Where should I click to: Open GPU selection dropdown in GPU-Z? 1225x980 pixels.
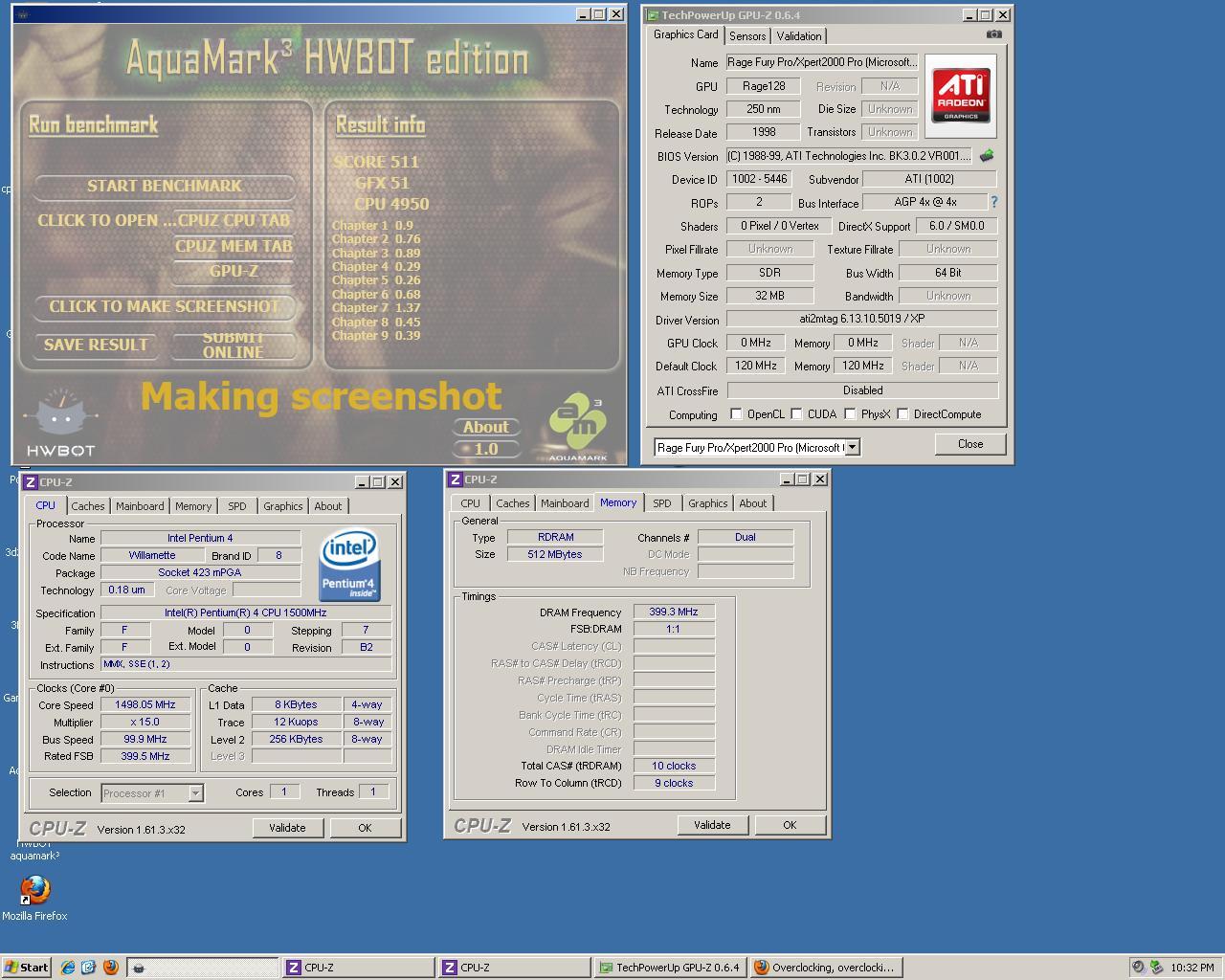pyautogui.click(x=852, y=447)
